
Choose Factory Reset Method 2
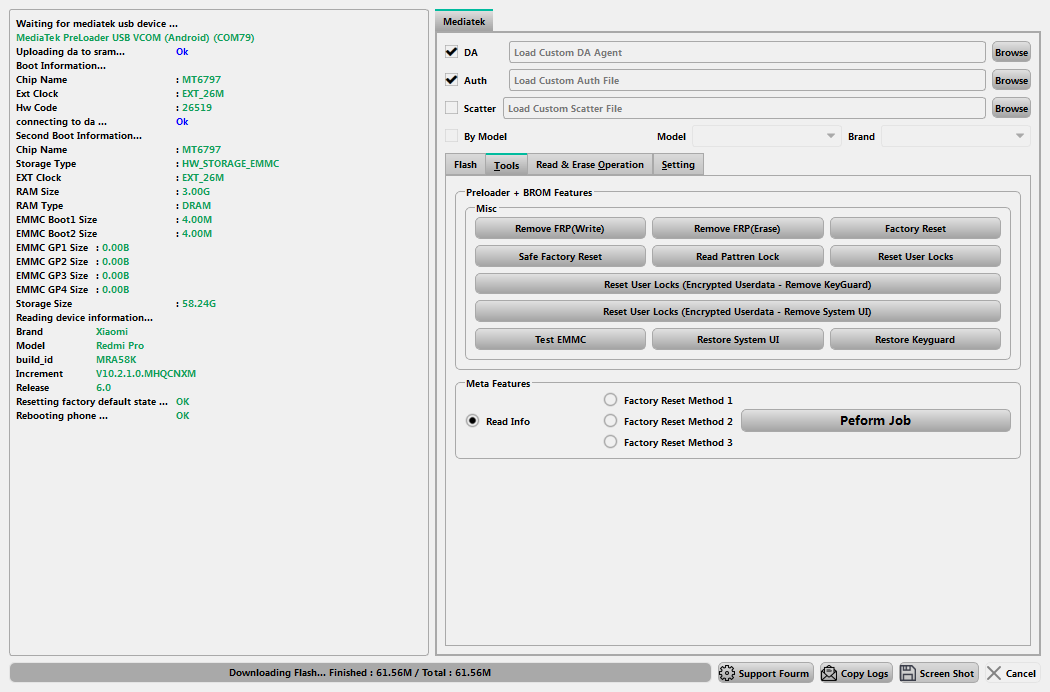[x=610, y=421]
